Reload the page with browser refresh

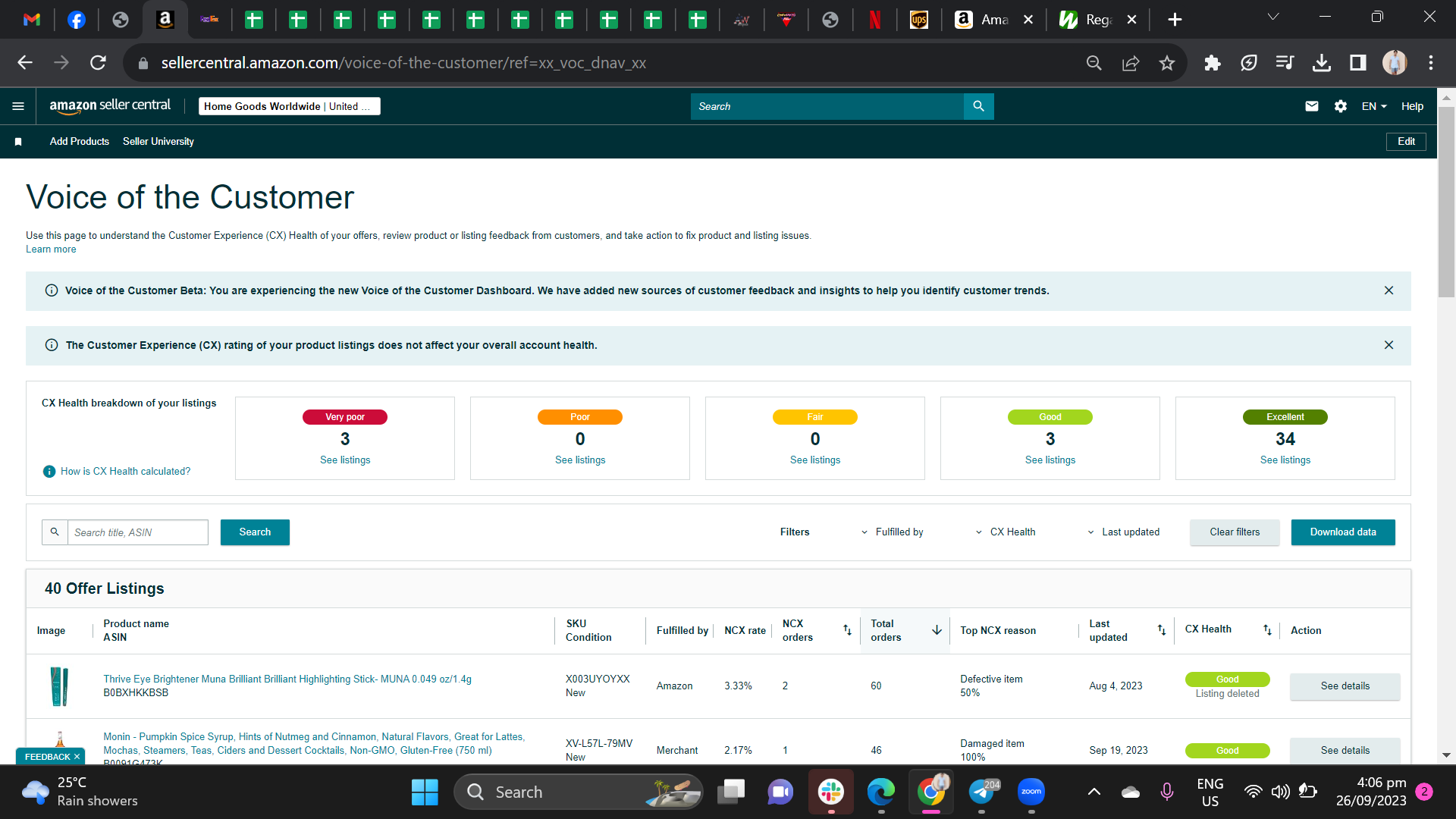(x=98, y=63)
